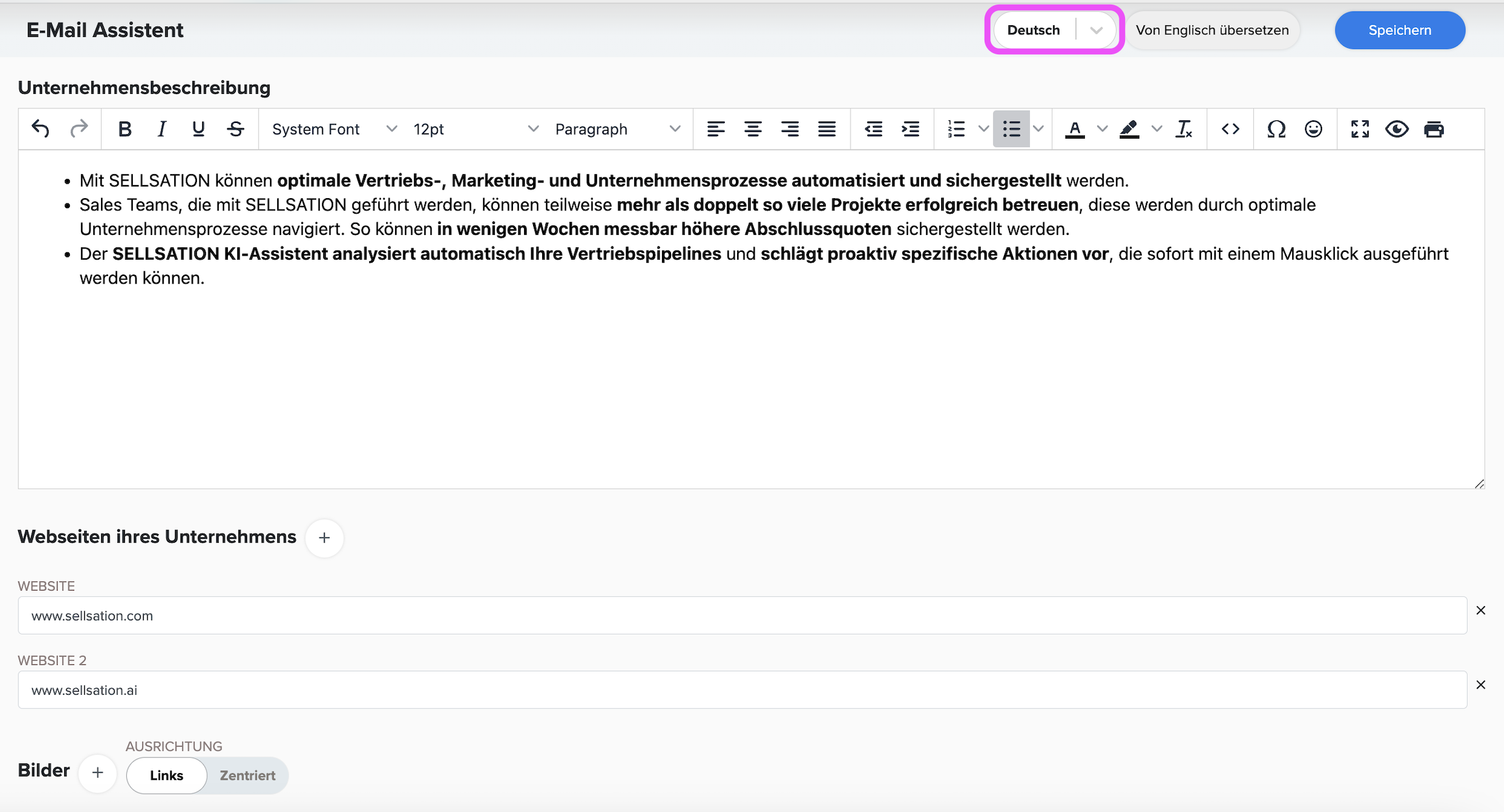Image resolution: width=1504 pixels, height=812 pixels.
Task: Open source code view
Action: pyautogui.click(x=1231, y=129)
